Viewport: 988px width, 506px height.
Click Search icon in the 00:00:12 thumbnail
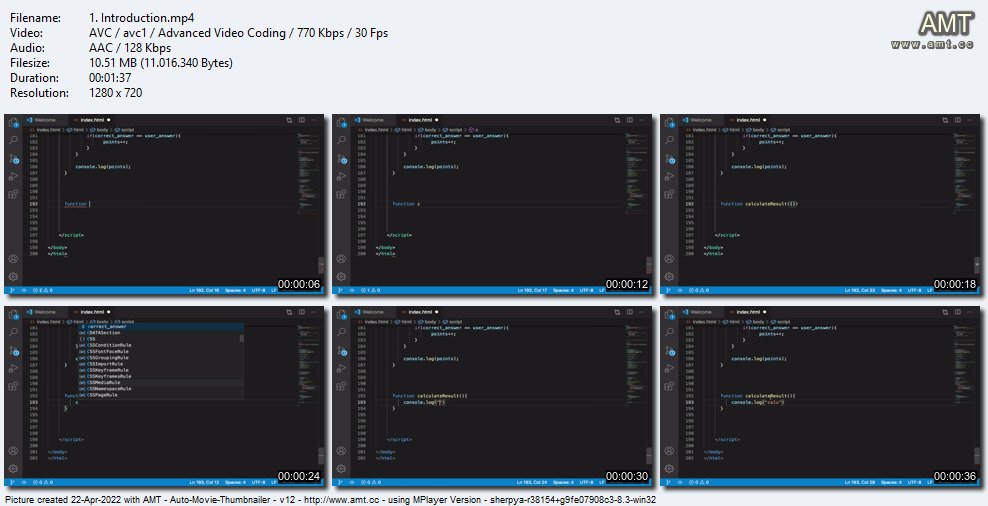coord(342,140)
